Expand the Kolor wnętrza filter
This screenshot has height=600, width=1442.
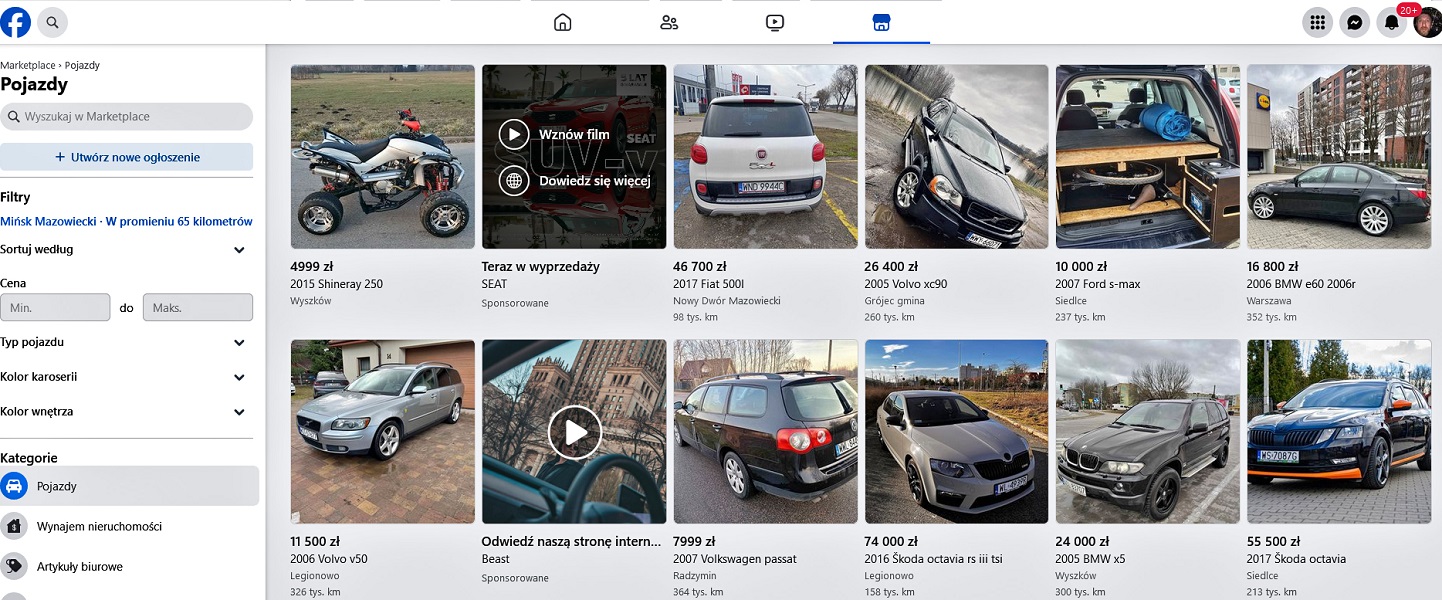pyautogui.click(x=126, y=411)
